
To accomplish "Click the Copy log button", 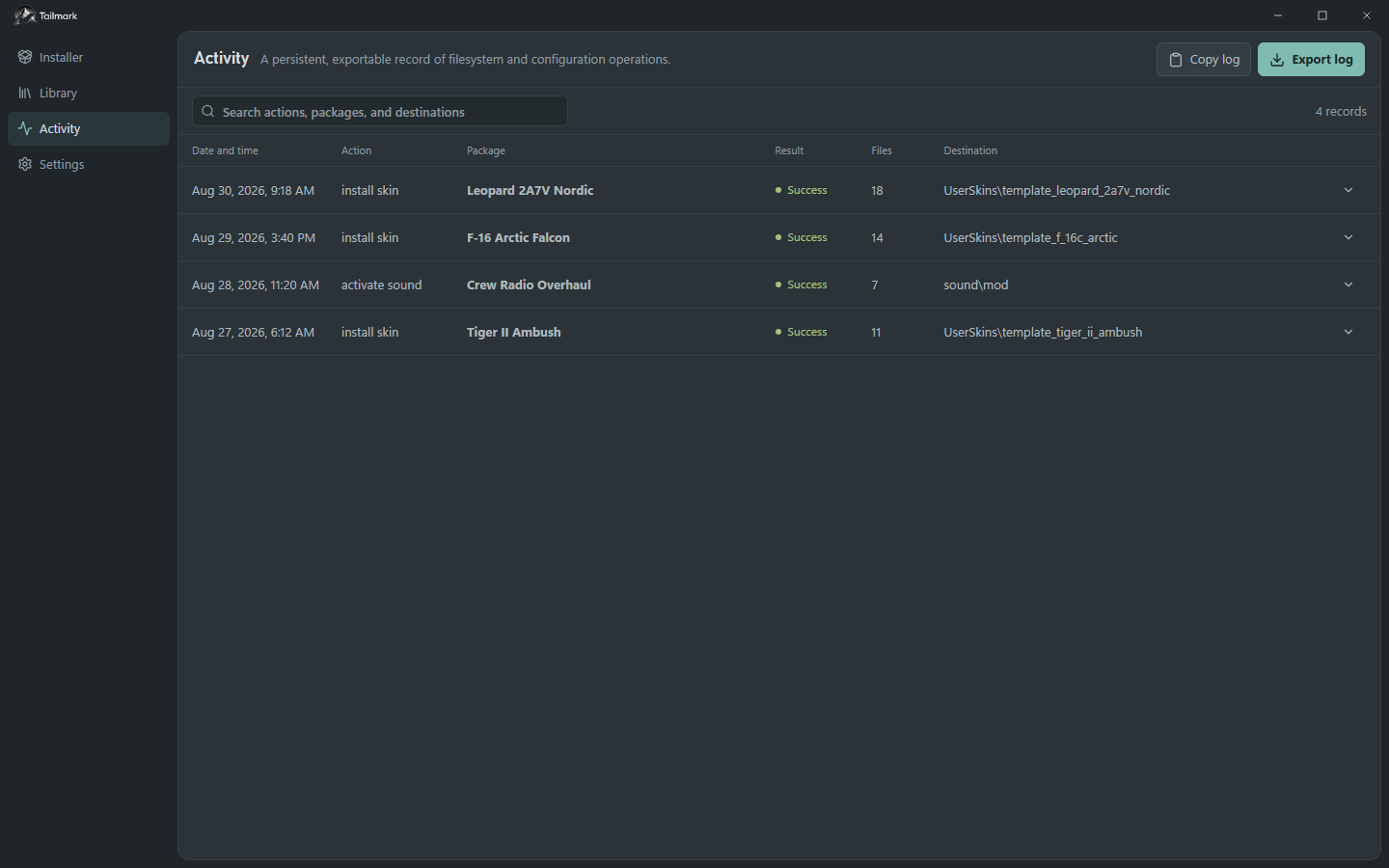I will click(1204, 59).
